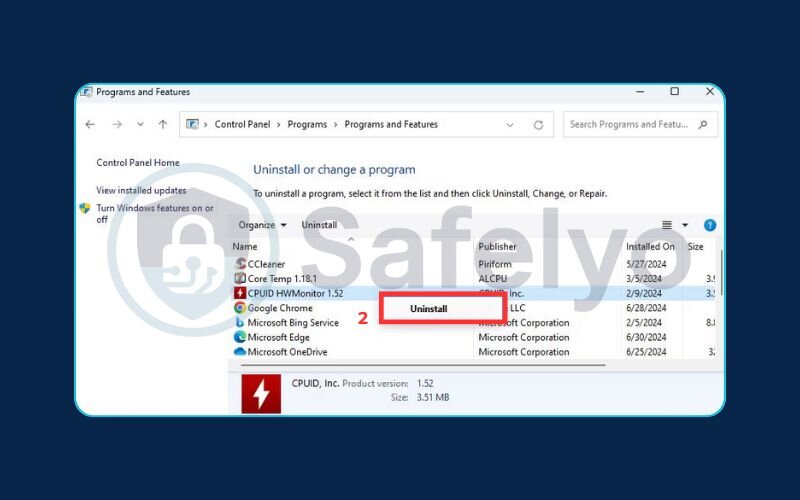Sort by the Name column header
Image resolution: width=800 pixels, height=500 pixels.
pyautogui.click(x=245, y=246)
